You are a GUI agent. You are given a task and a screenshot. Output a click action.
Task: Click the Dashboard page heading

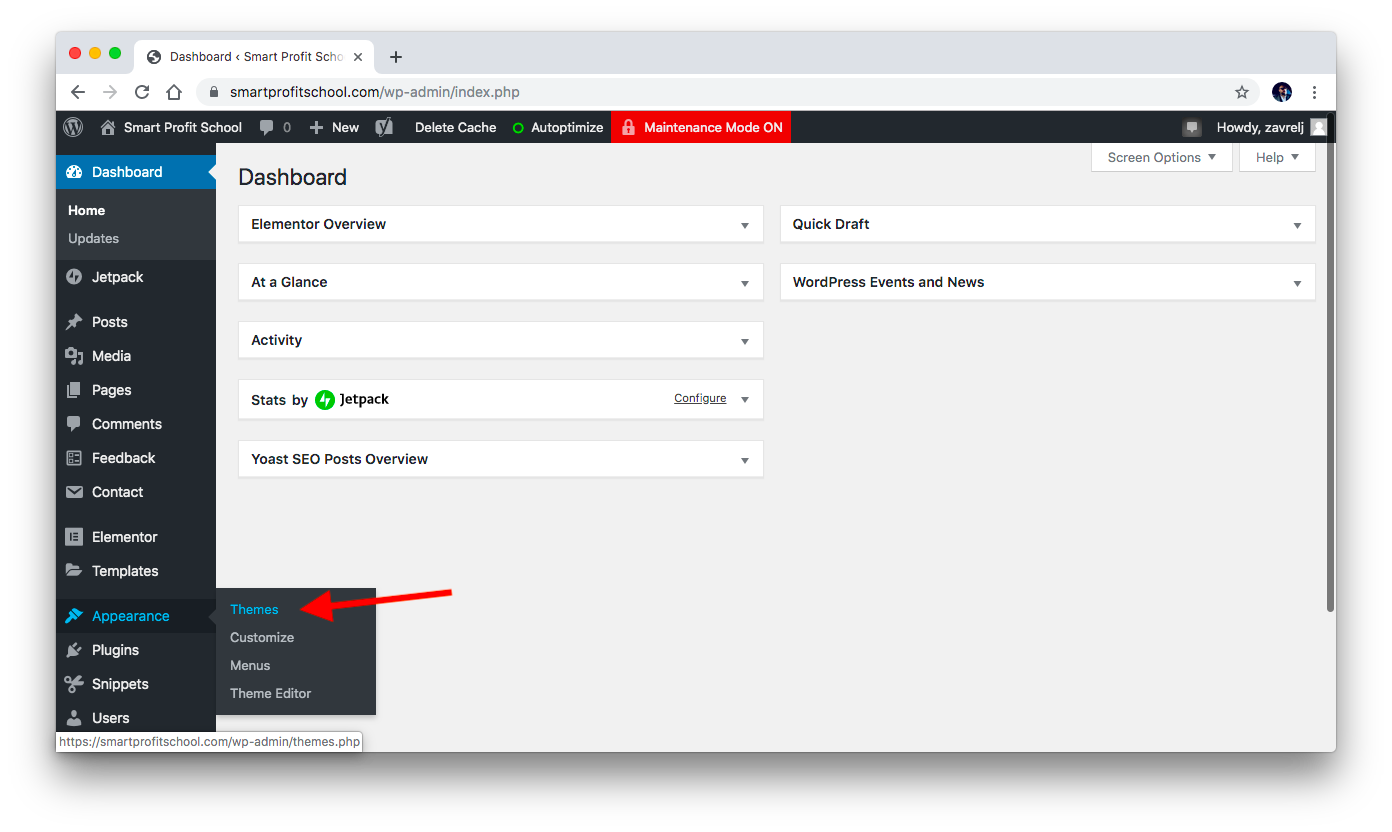pyautogui.click(x=292, y=177)
